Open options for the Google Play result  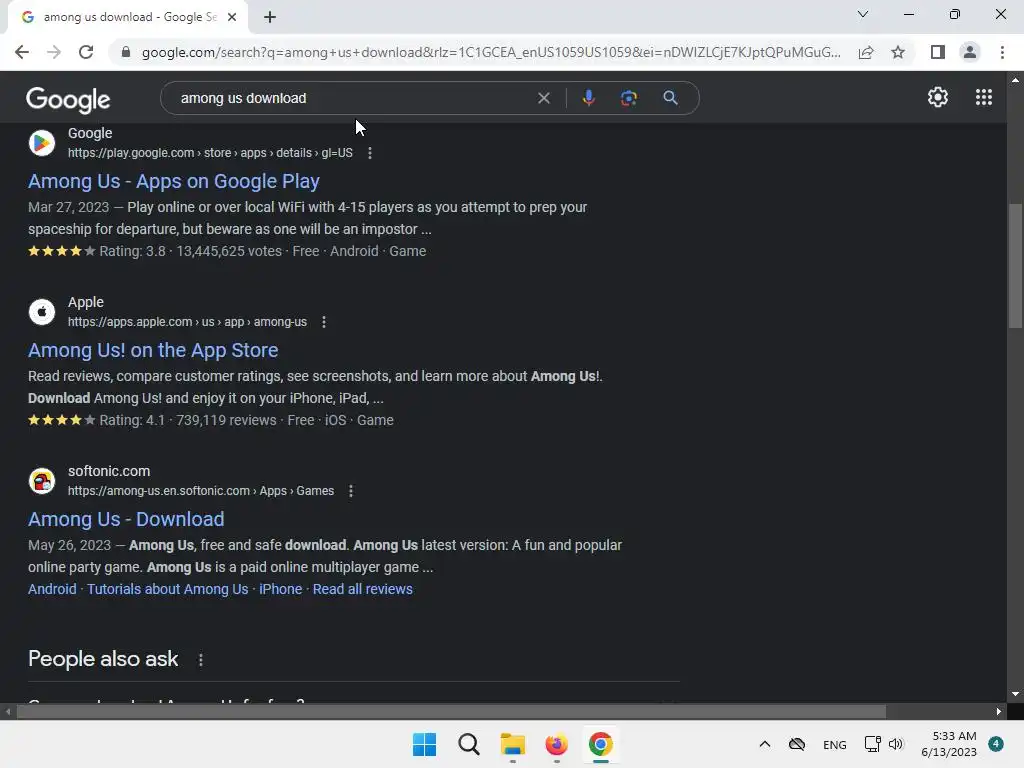pos(370,153)
